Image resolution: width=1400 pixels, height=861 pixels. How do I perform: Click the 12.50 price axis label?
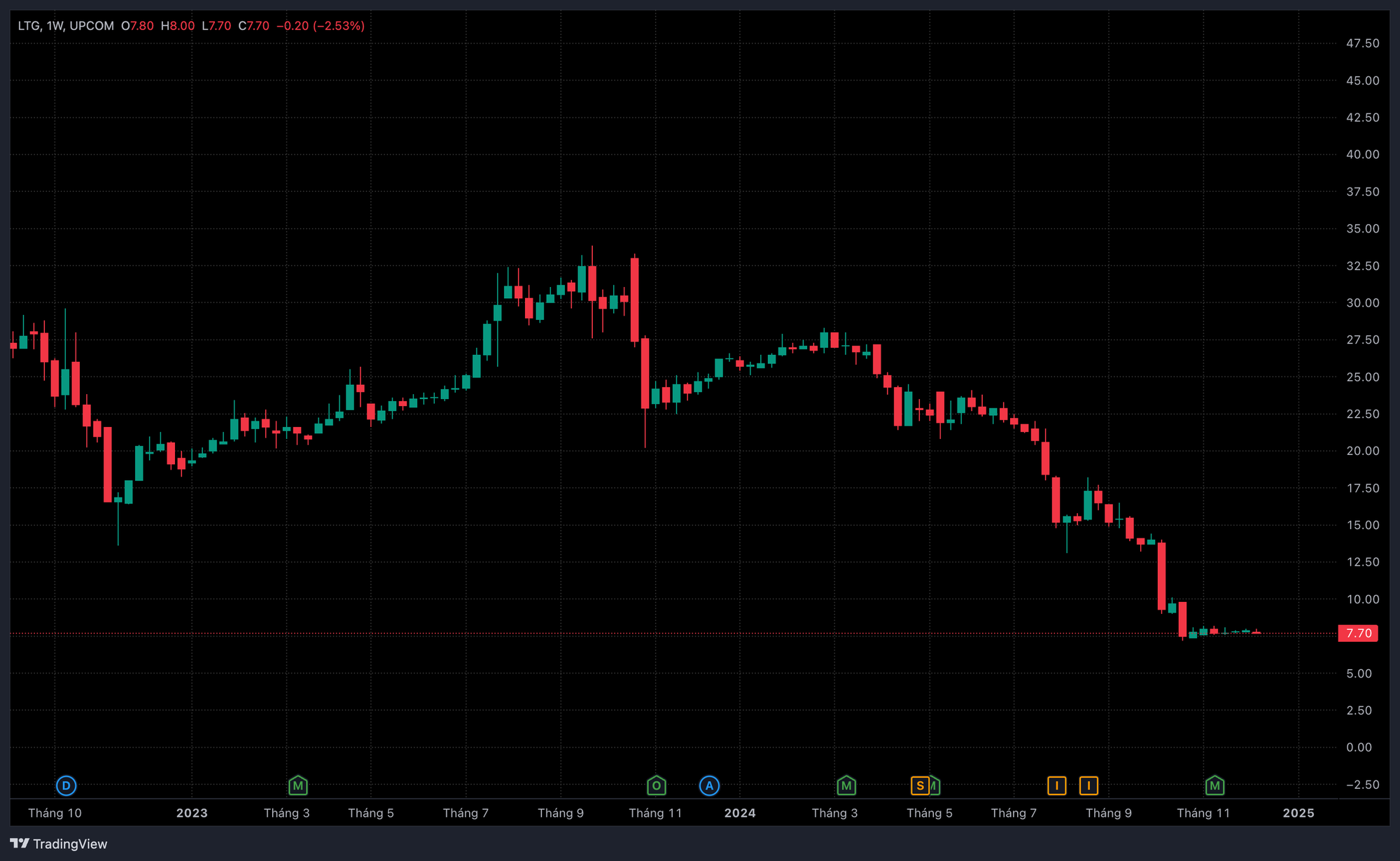click(1362, 562)
